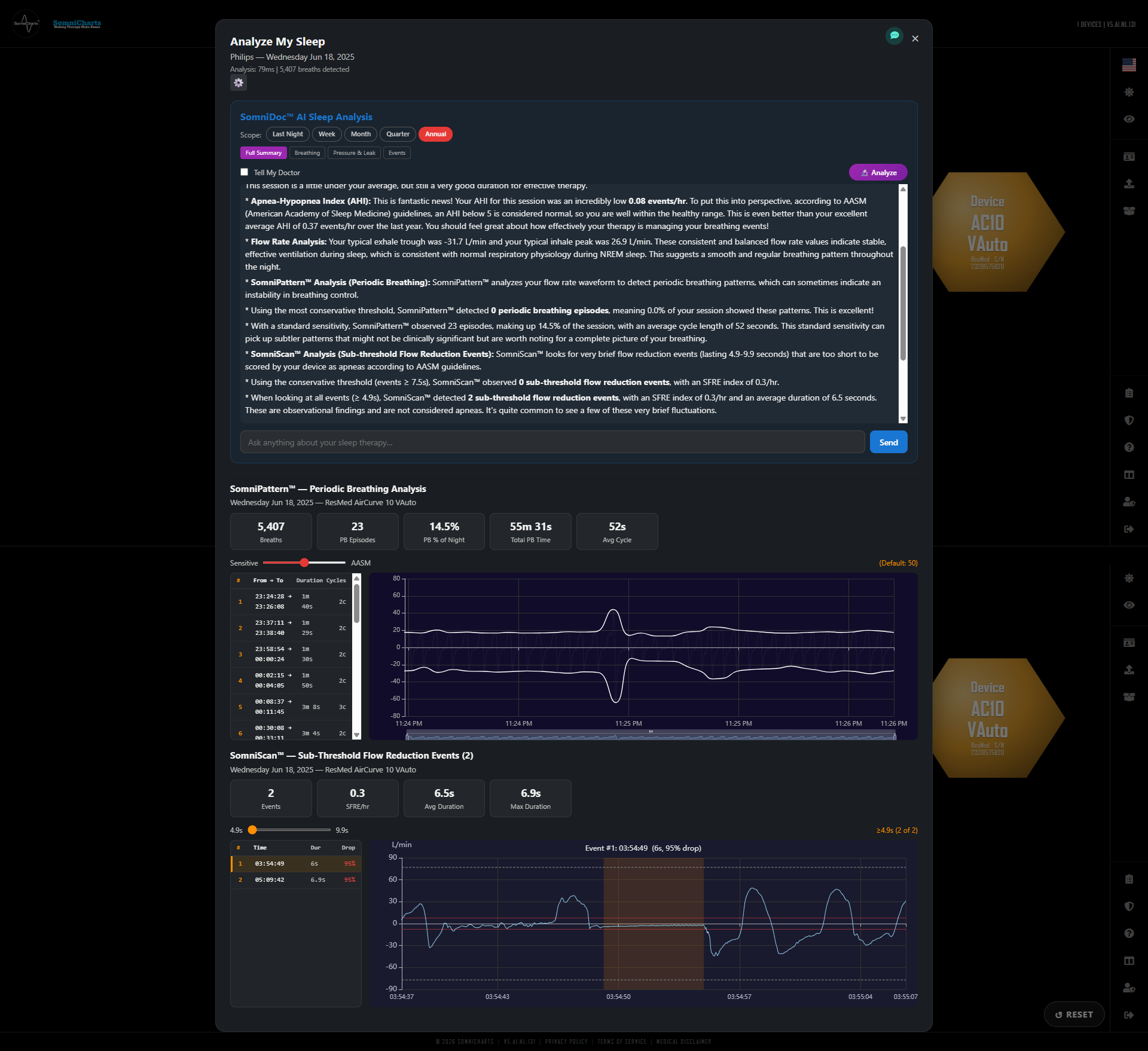The height and width of the screenshot is (1051, 1148).
Task: Click the privacy shield icon
Action: click(1129, 420)
